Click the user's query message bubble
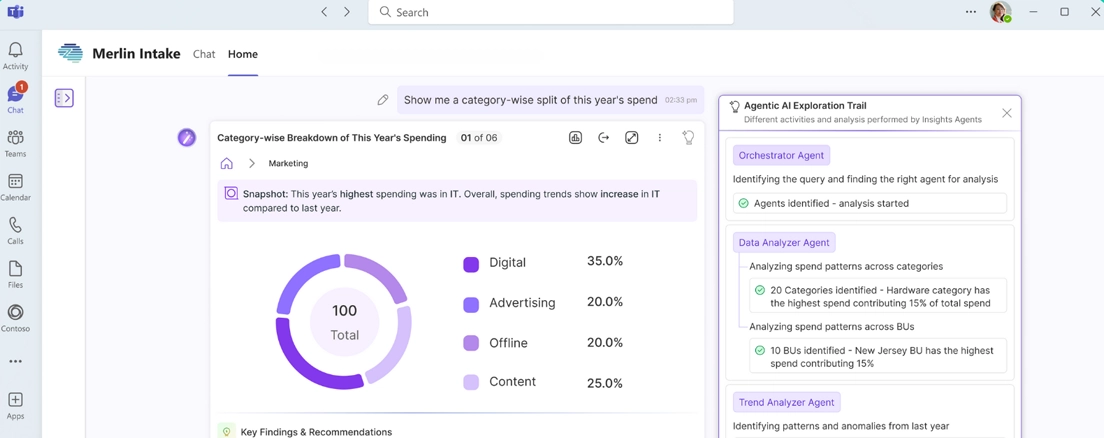 tap(551, 100)
